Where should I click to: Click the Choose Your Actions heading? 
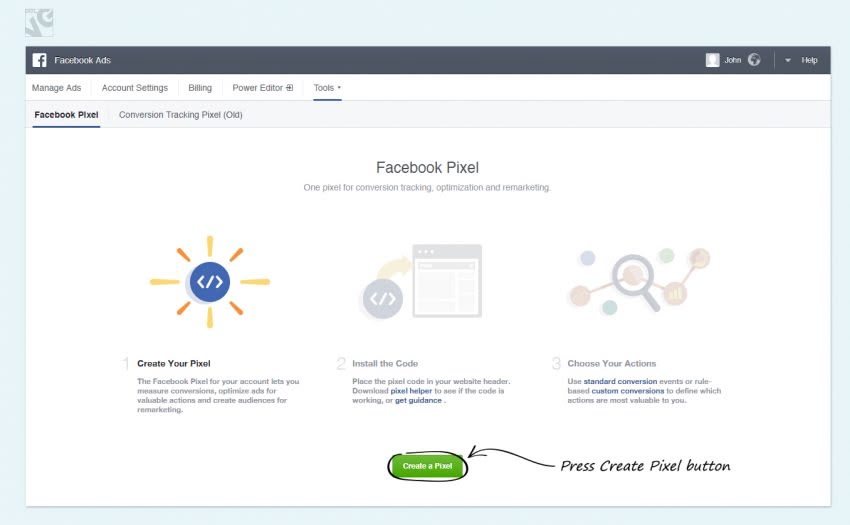coord(611,363)
